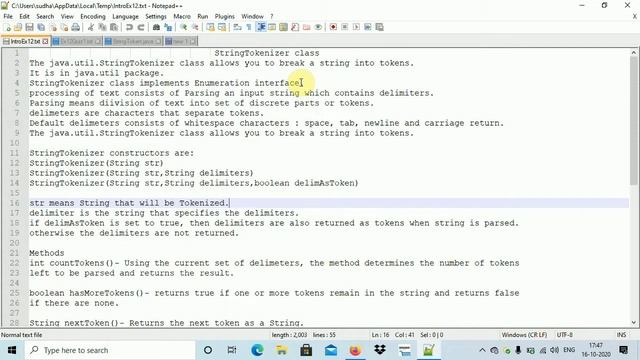Open Find with the binoculars icon
640x360 pixels.
[x=156, y=27]
